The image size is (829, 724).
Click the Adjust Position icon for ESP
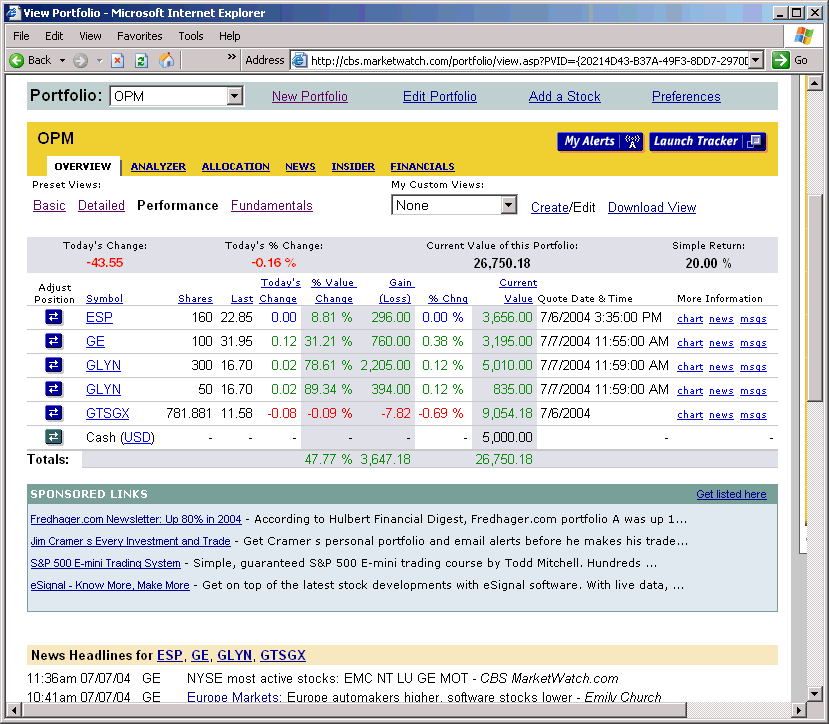53,316
